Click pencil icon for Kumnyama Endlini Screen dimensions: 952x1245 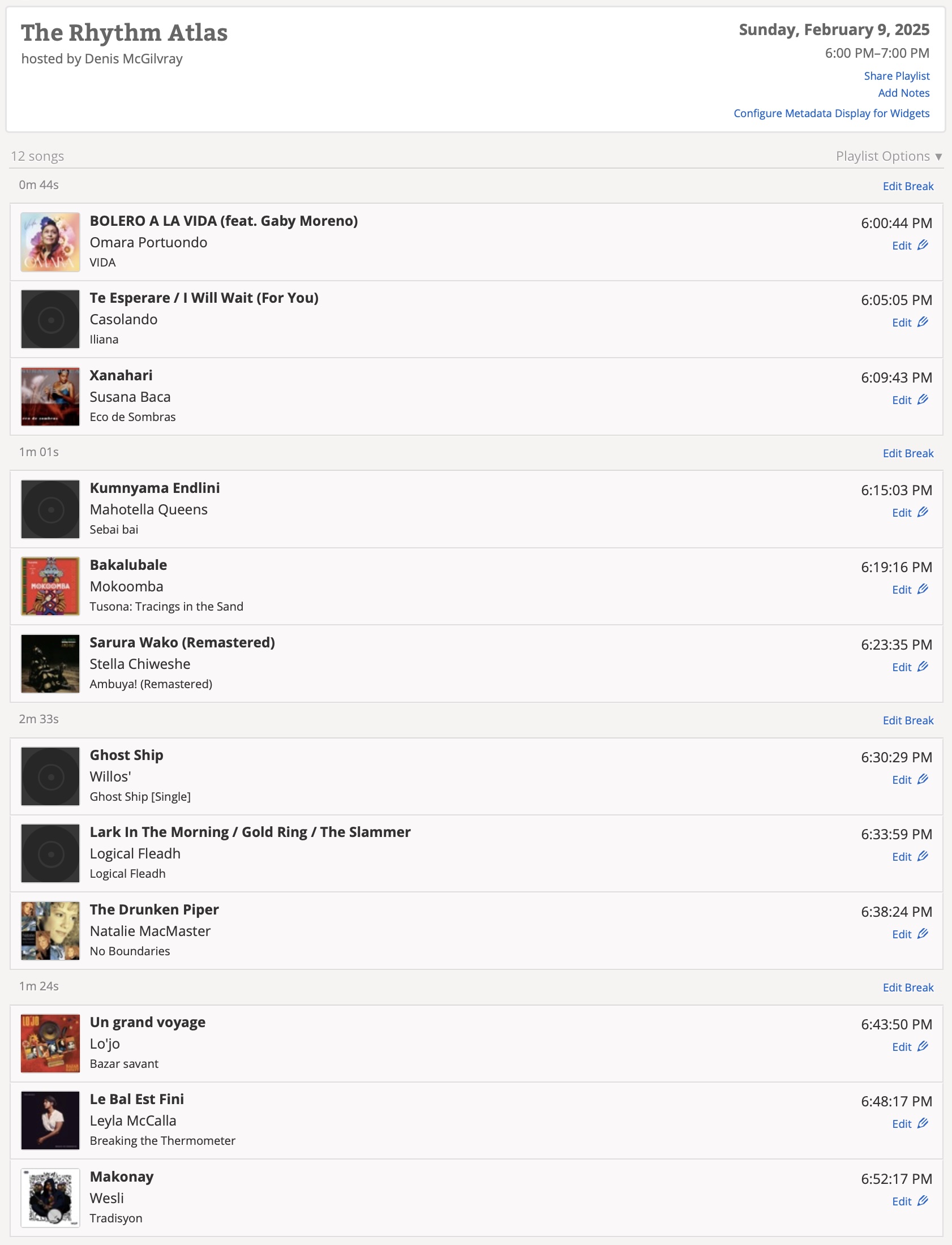click(923, 512)
